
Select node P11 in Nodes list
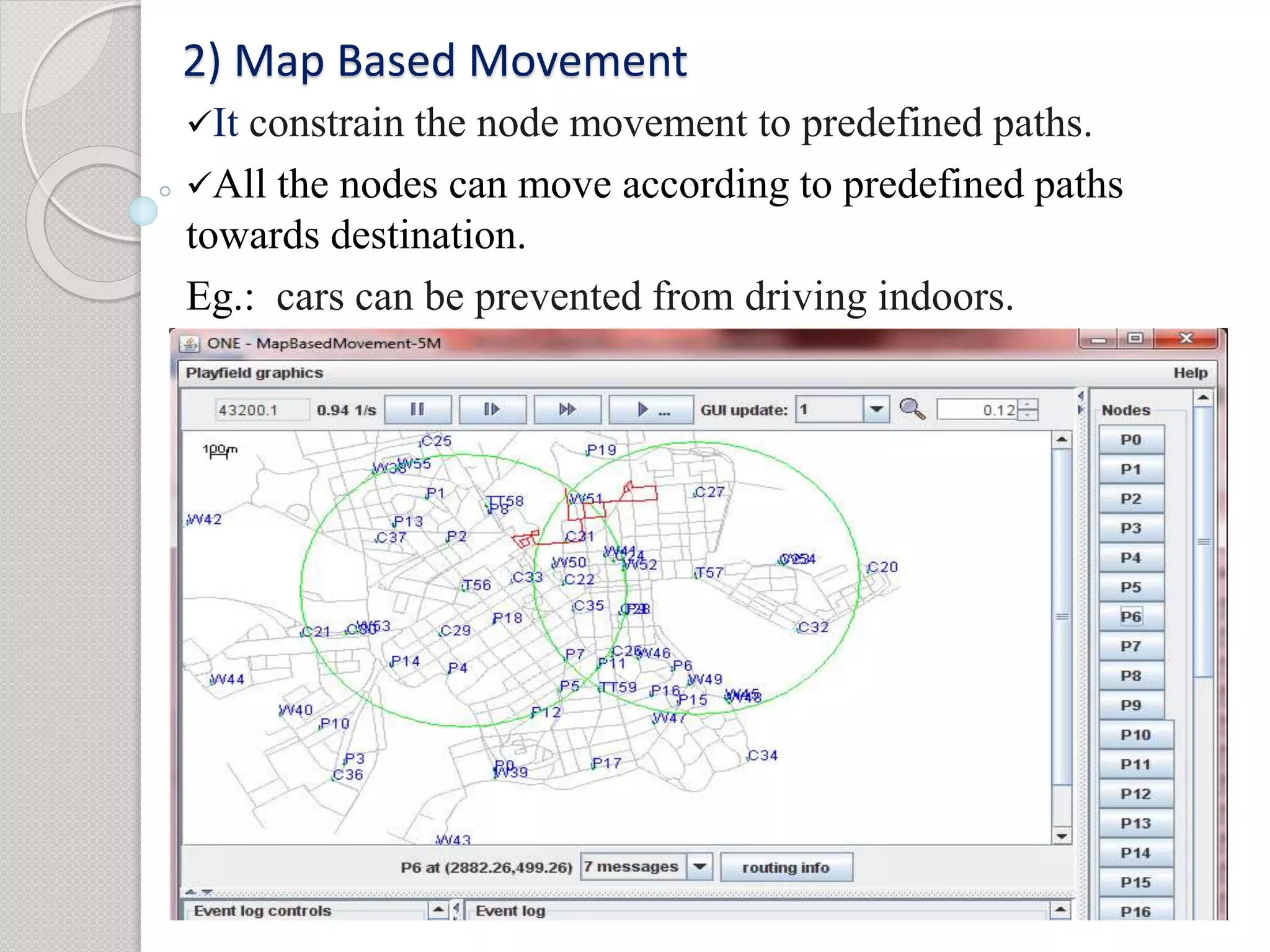pyautogui.click(x=1136, y=764)
